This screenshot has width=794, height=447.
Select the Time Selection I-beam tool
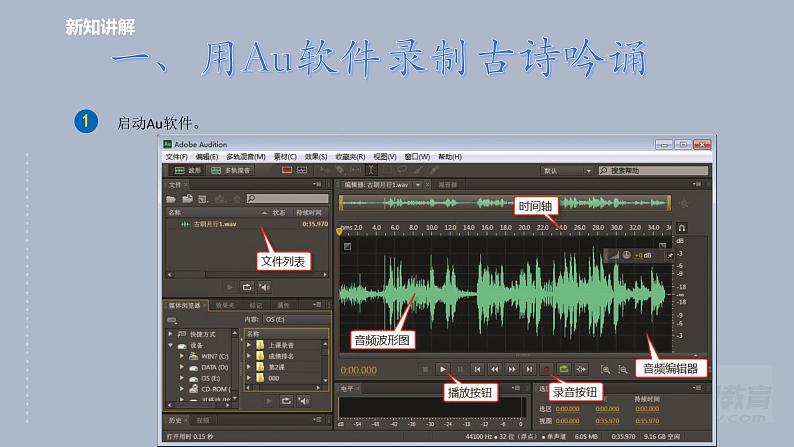click(371, 170)
